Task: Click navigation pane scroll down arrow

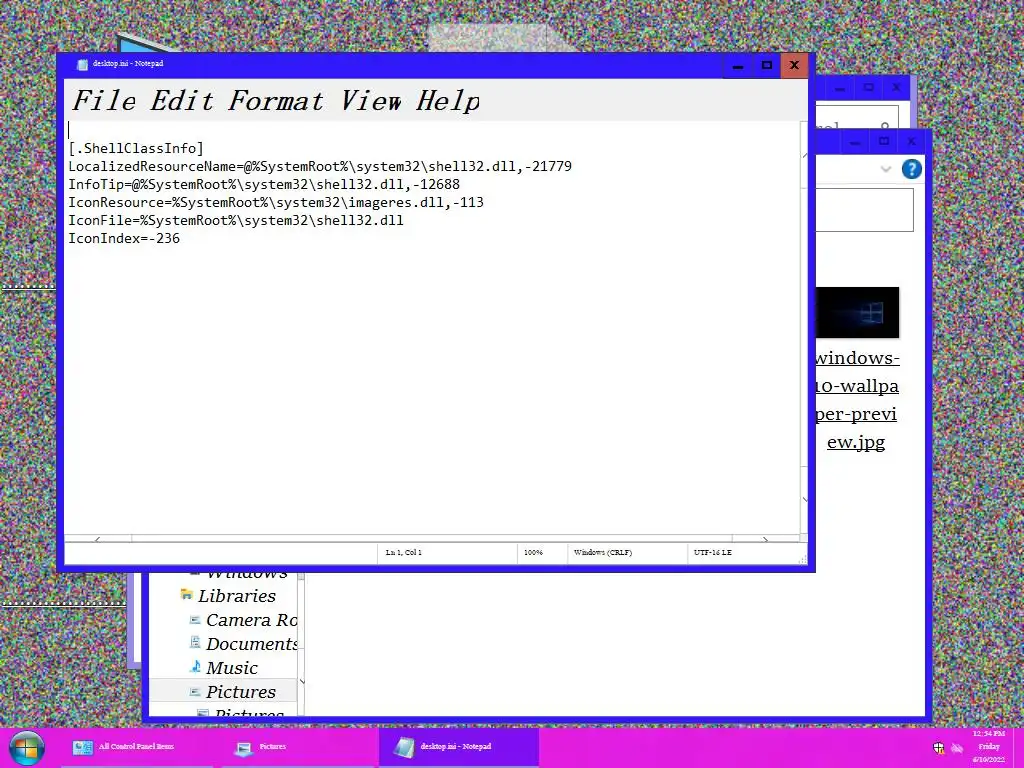Action: coord(302,682)
